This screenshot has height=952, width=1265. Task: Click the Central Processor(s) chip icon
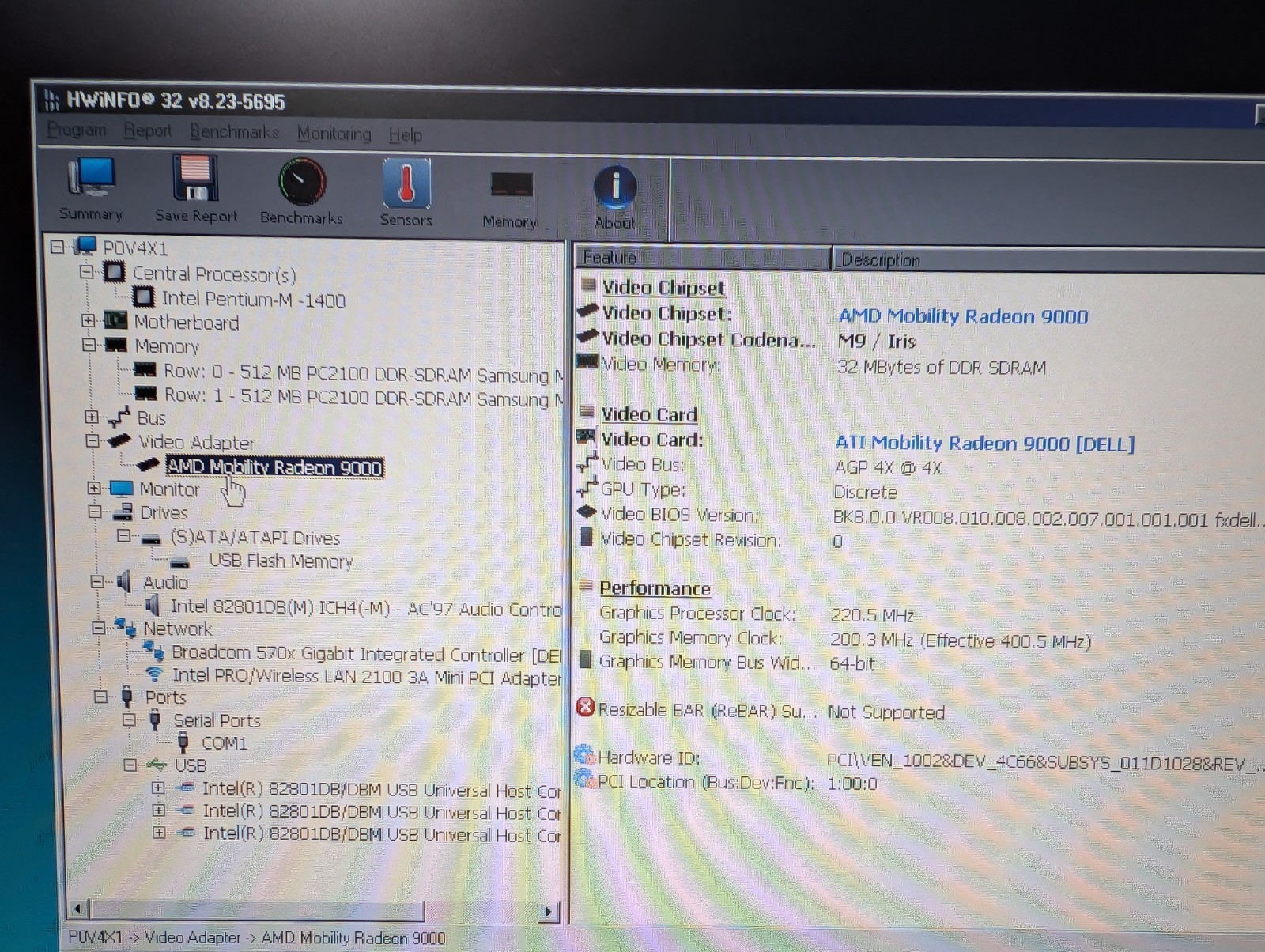point(114,273)
